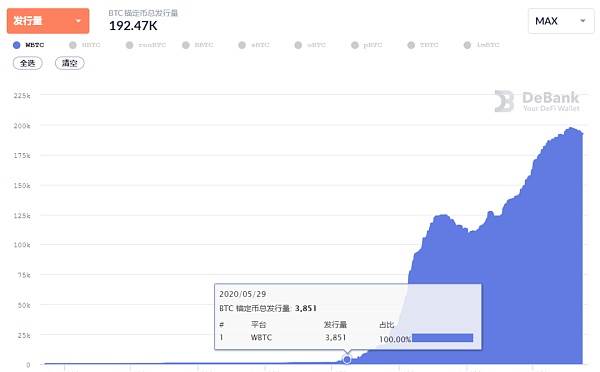Click the highlighted 2020/05/29 data point
600x372 pixels.
pos(347,359)
